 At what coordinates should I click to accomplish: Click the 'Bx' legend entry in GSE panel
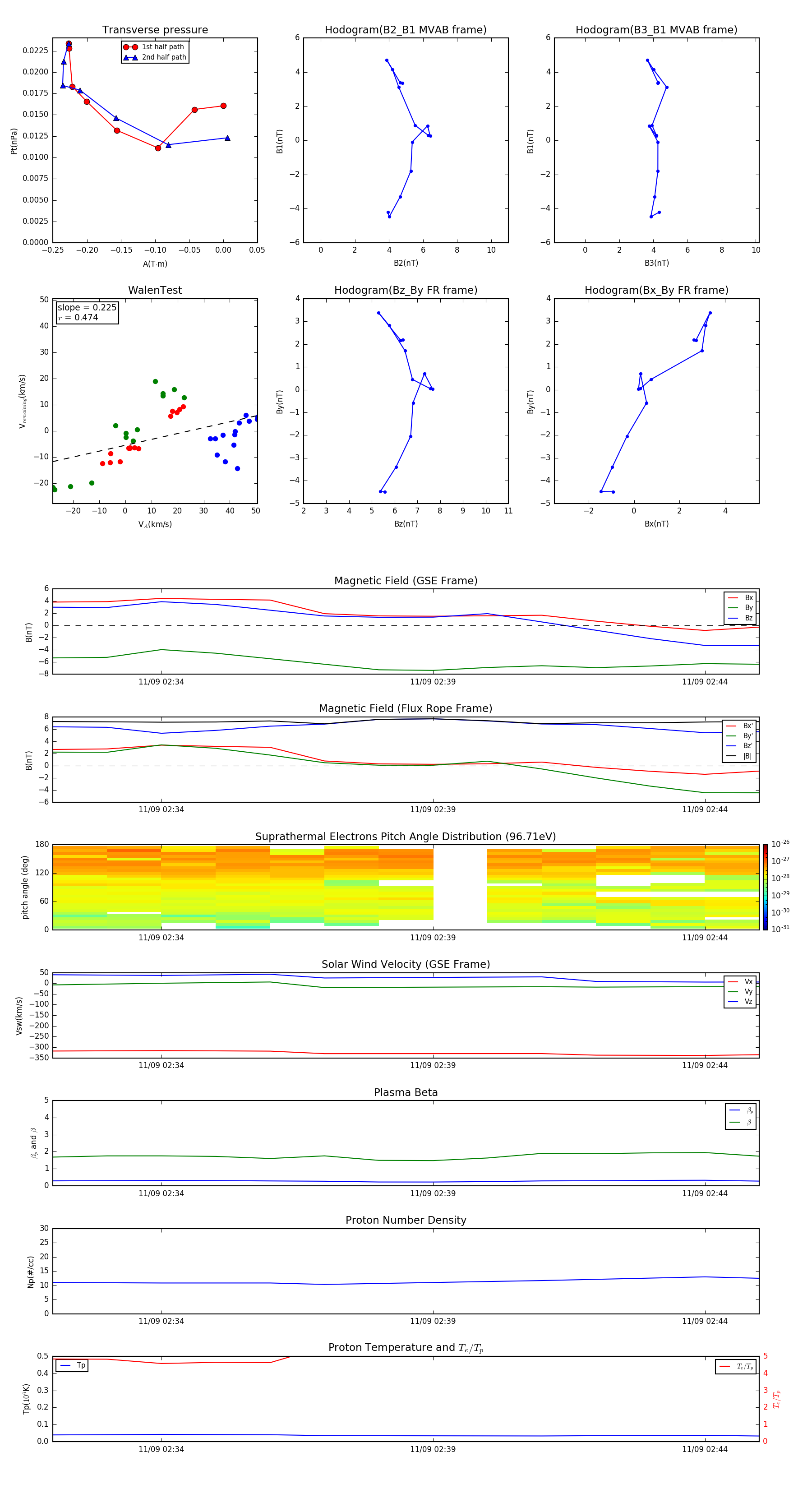[740, 598]
